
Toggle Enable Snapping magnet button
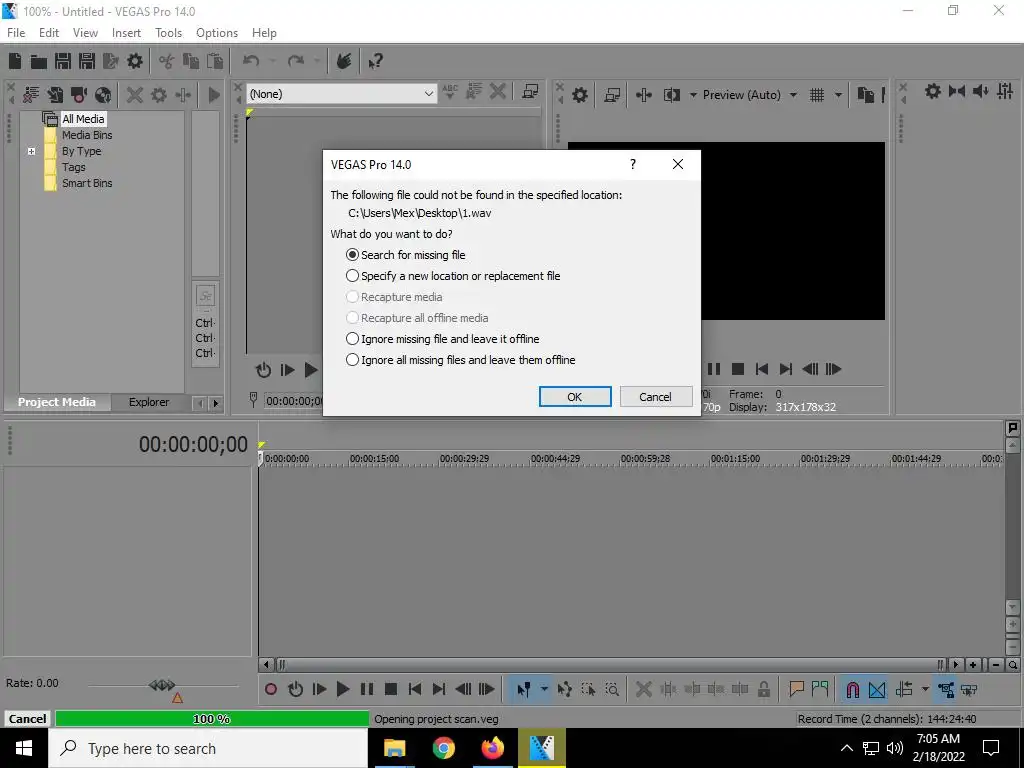[x=852, y=689]
